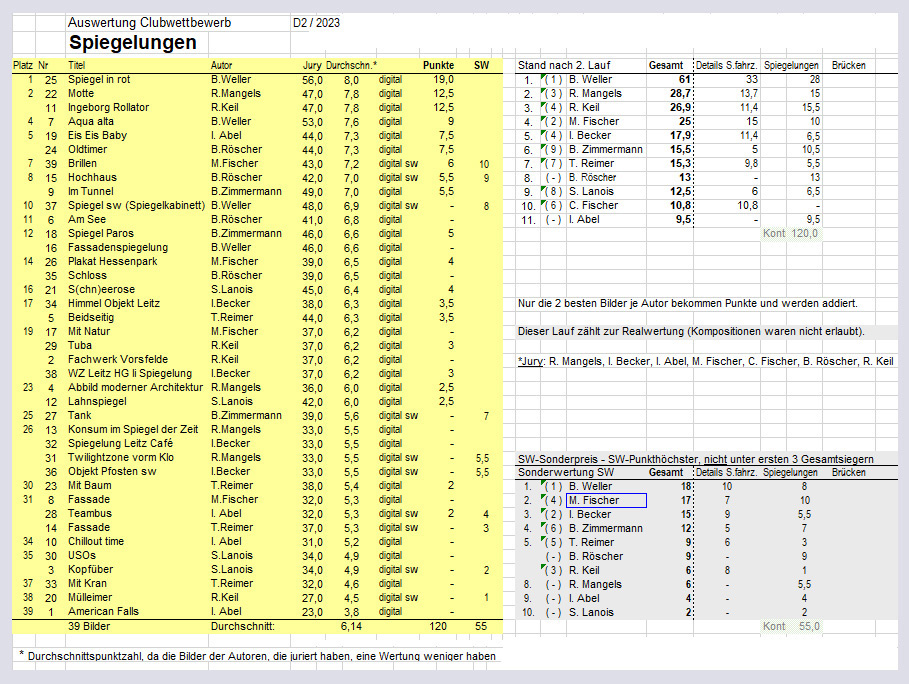Click the Fachwerk Vorsfelde title cell

(110, 359)
